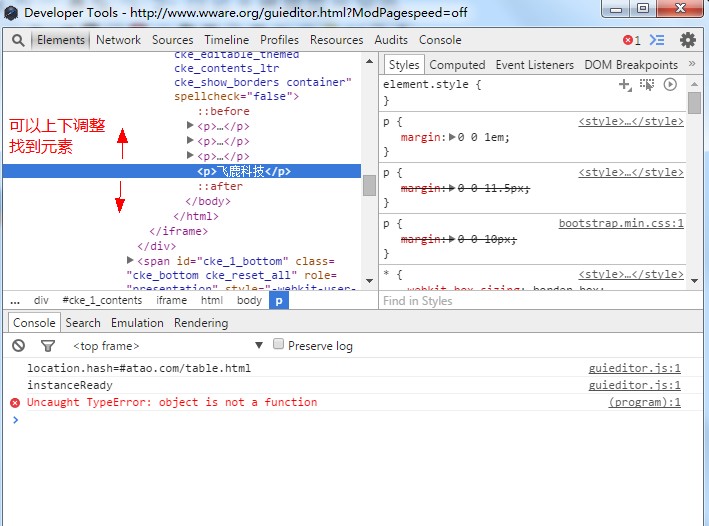Click the Elements panel scrollbar thumb

pos(369,185)
